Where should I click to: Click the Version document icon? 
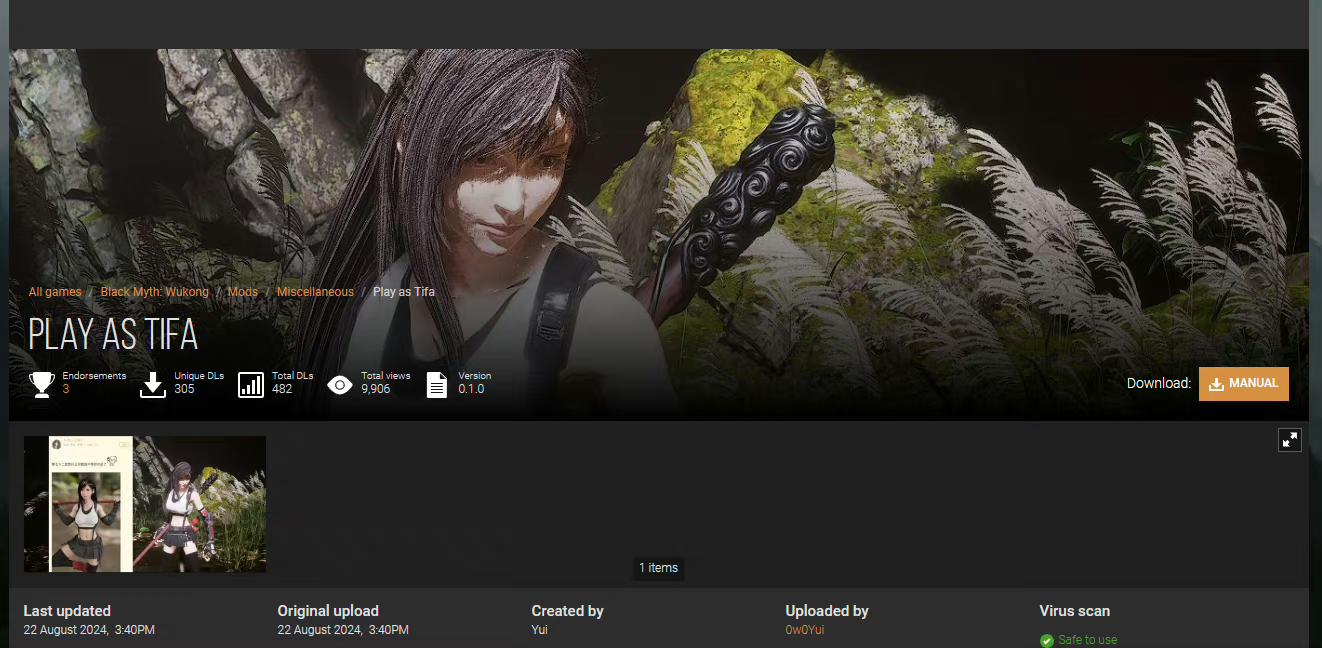[437, 385]
